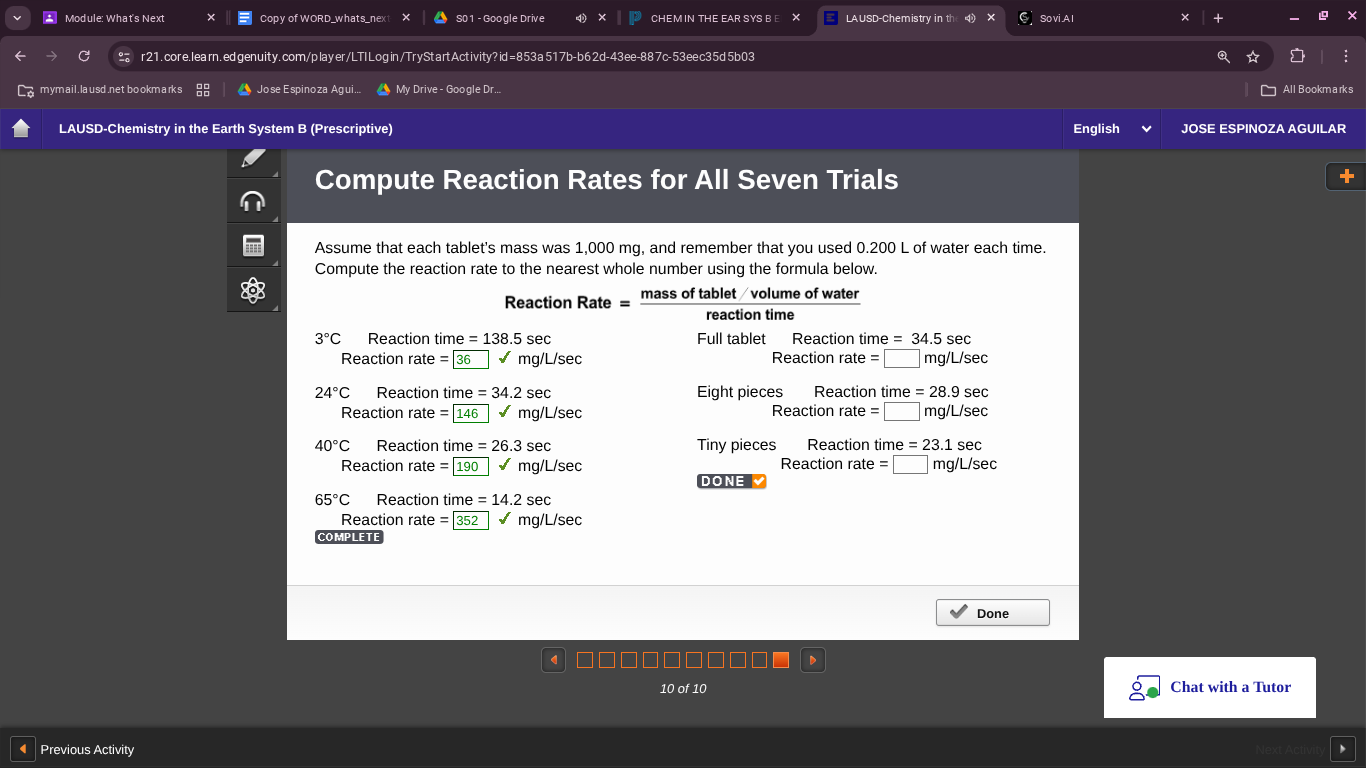Open the calculator tool
This screenshot has width=1366, height=768.
coord(253,244)
